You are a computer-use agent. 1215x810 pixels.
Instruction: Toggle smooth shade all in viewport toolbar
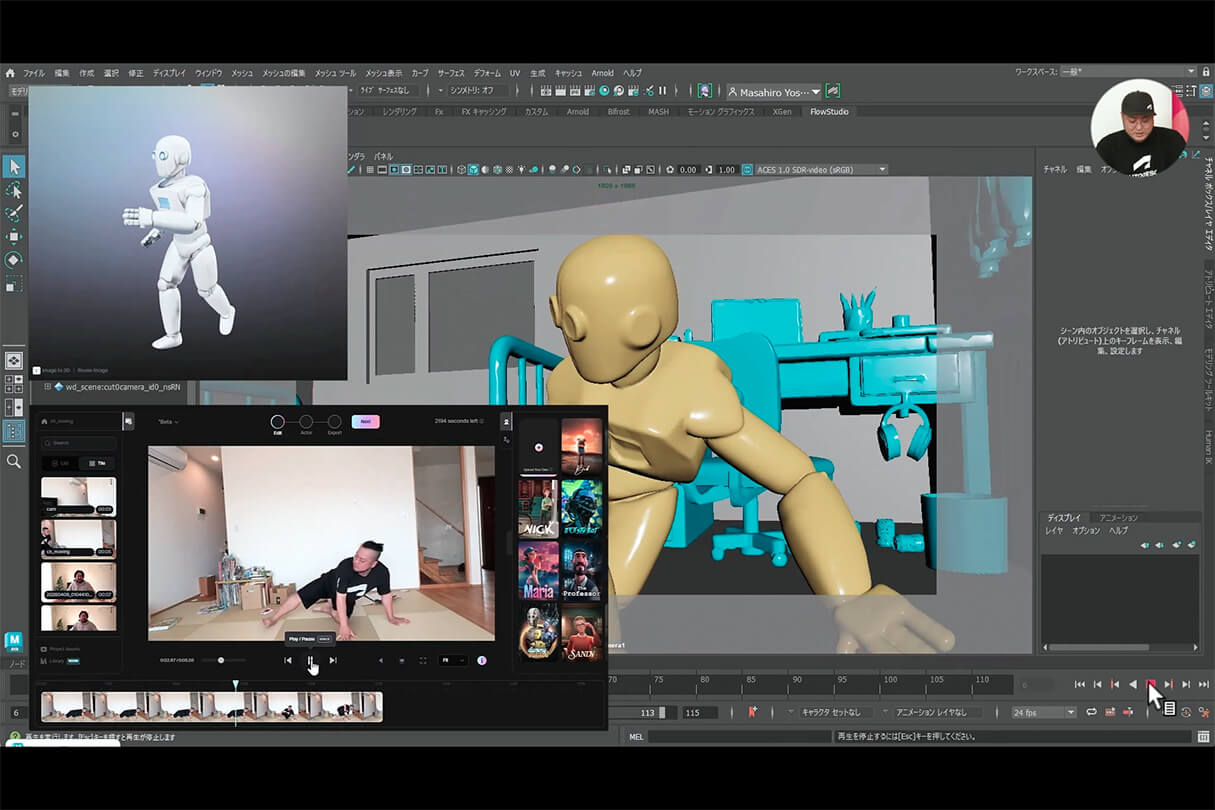474,170
